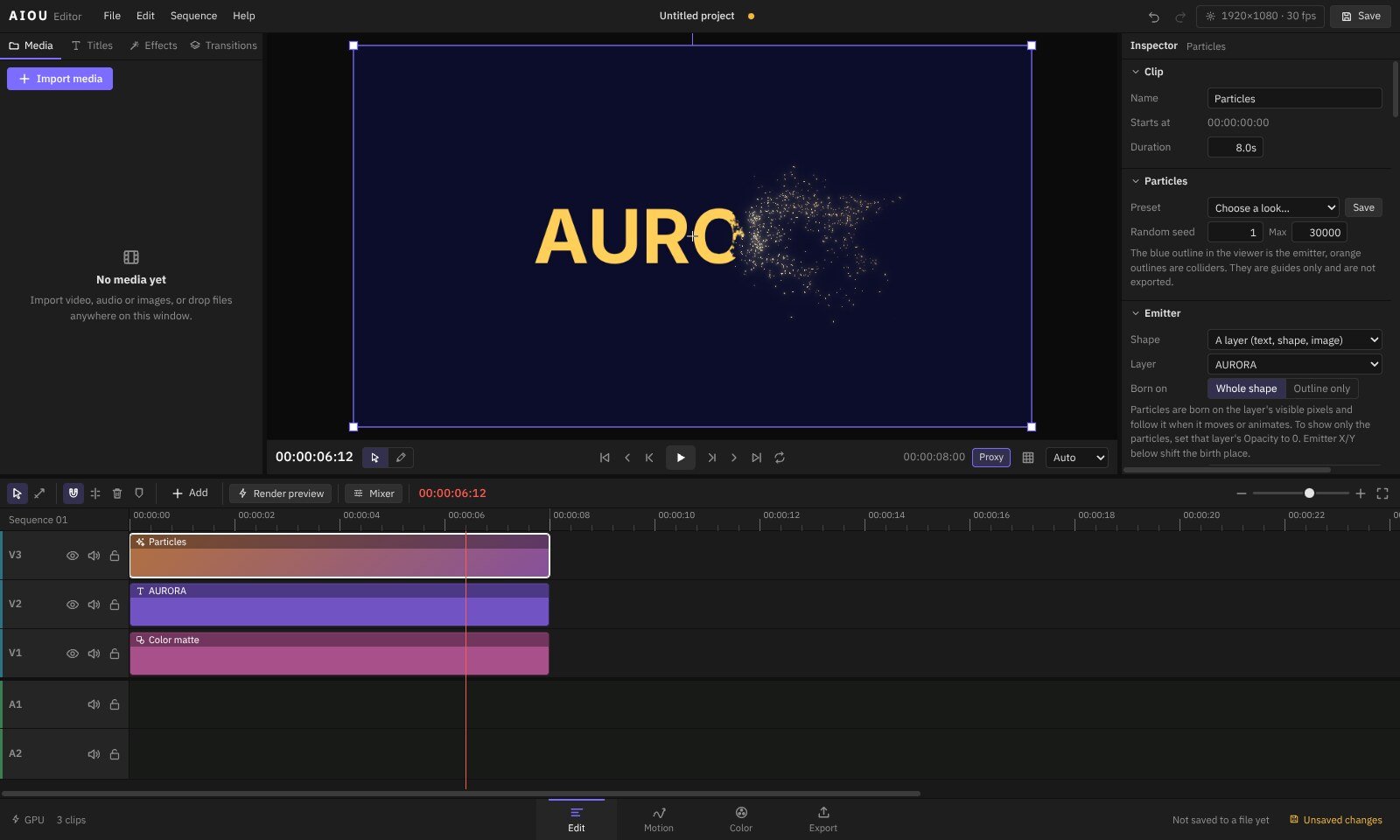Screen dimensions: 1400x840
Task: Select the viewer pen draw tool
Action: [x=401, y=458]
